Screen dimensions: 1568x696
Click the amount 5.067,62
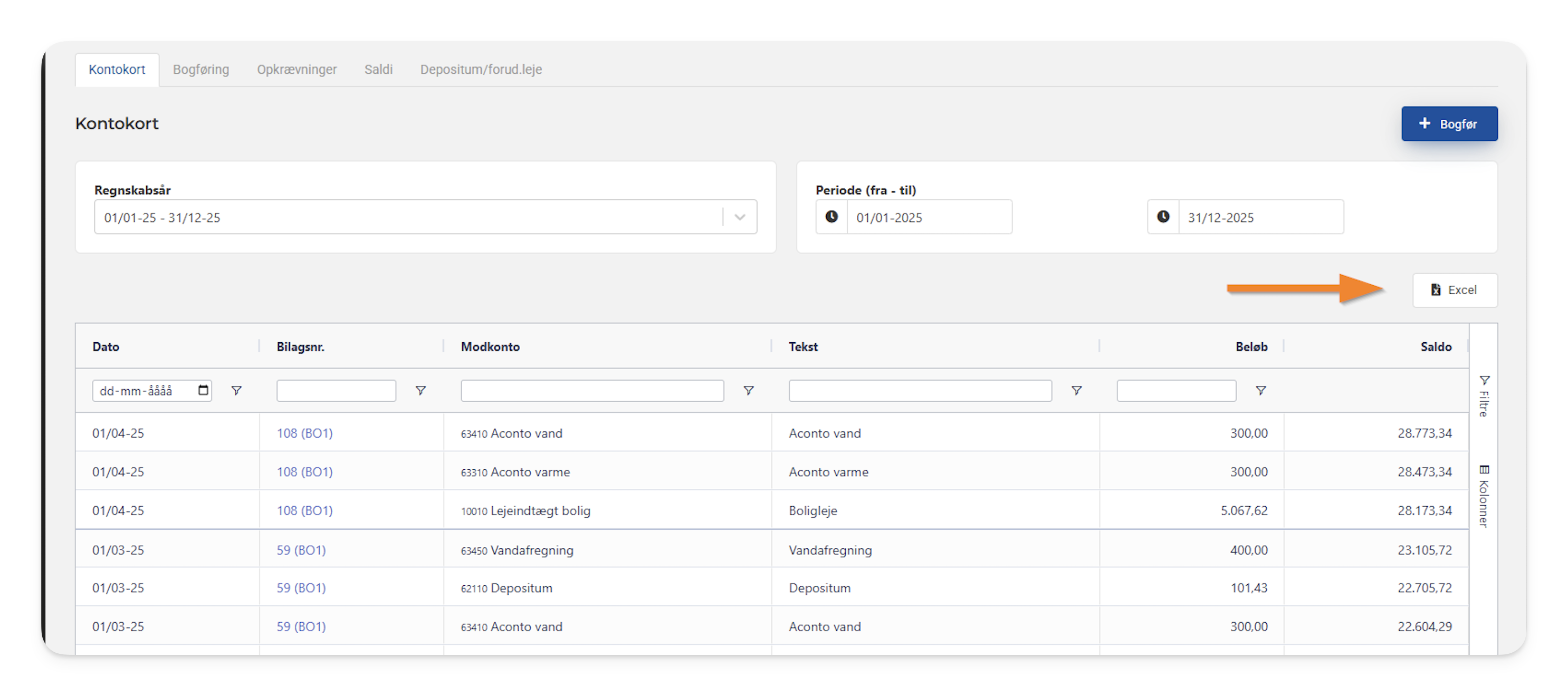1244,510
